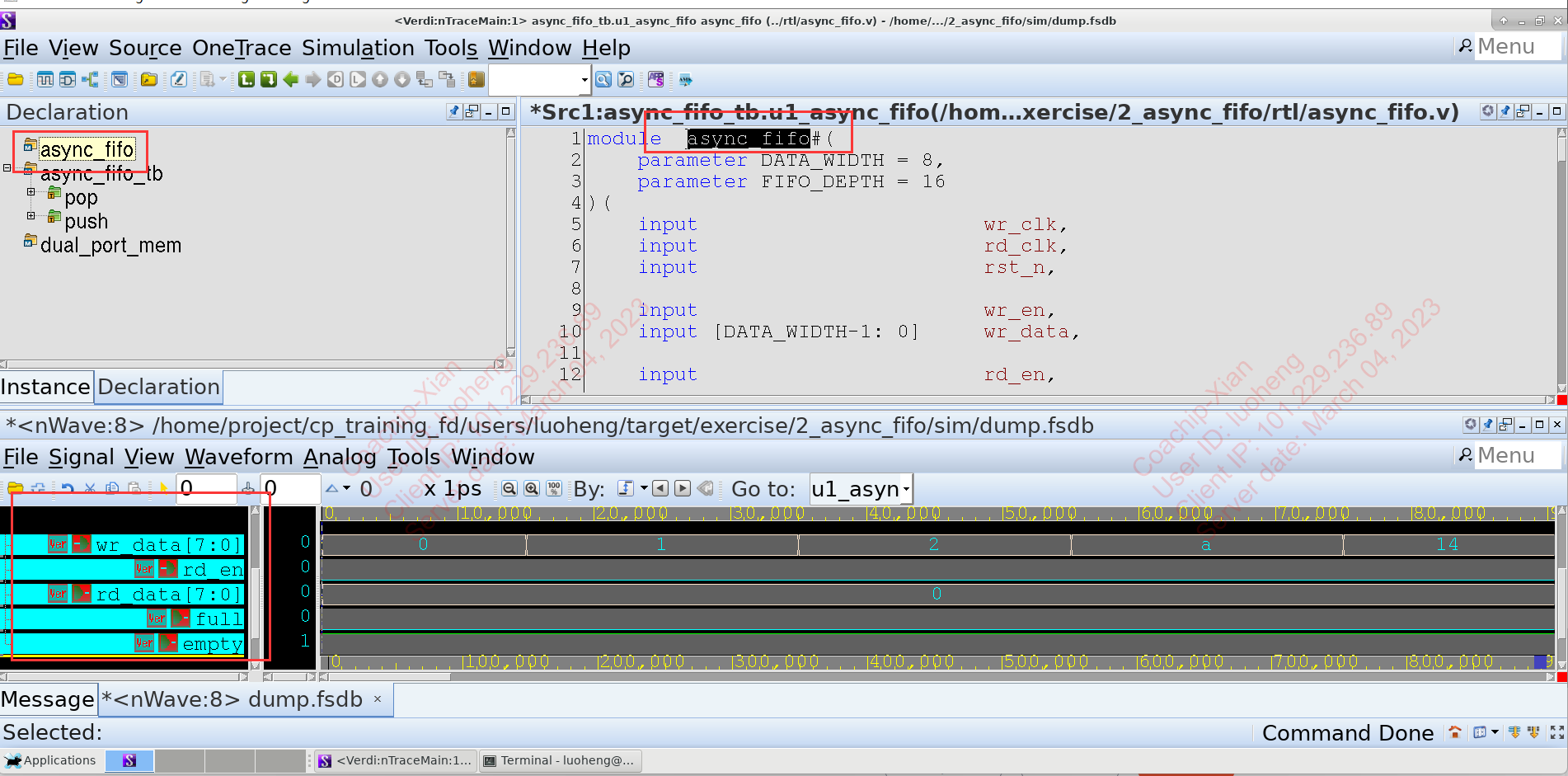The width and height of the screenshot is (1568, 776).
Task: Click gray 'D' driver icon in toolbar
Action: [335, 79]
